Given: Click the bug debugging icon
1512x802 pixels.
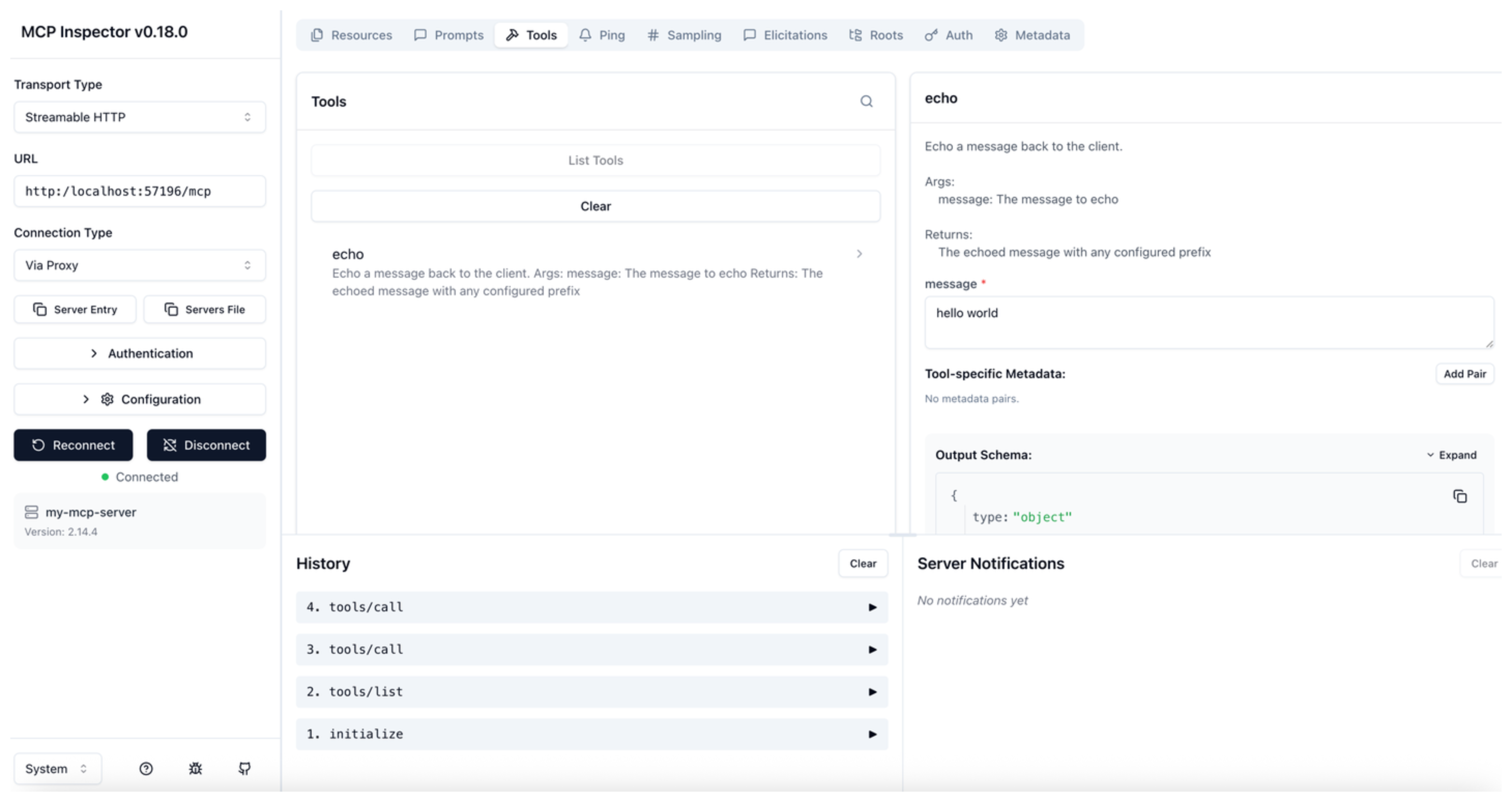Looking at the screenshot, I should (195, 768).
